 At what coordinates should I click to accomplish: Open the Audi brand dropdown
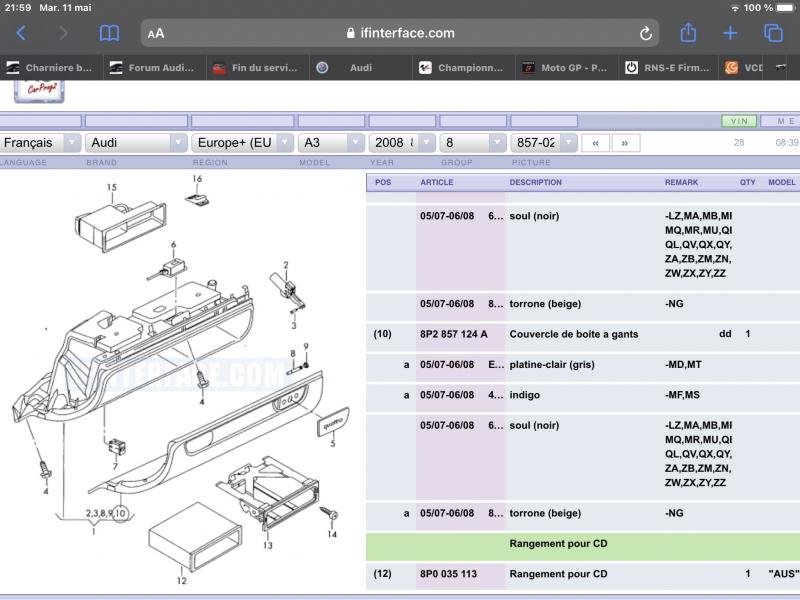pos(136,143)
